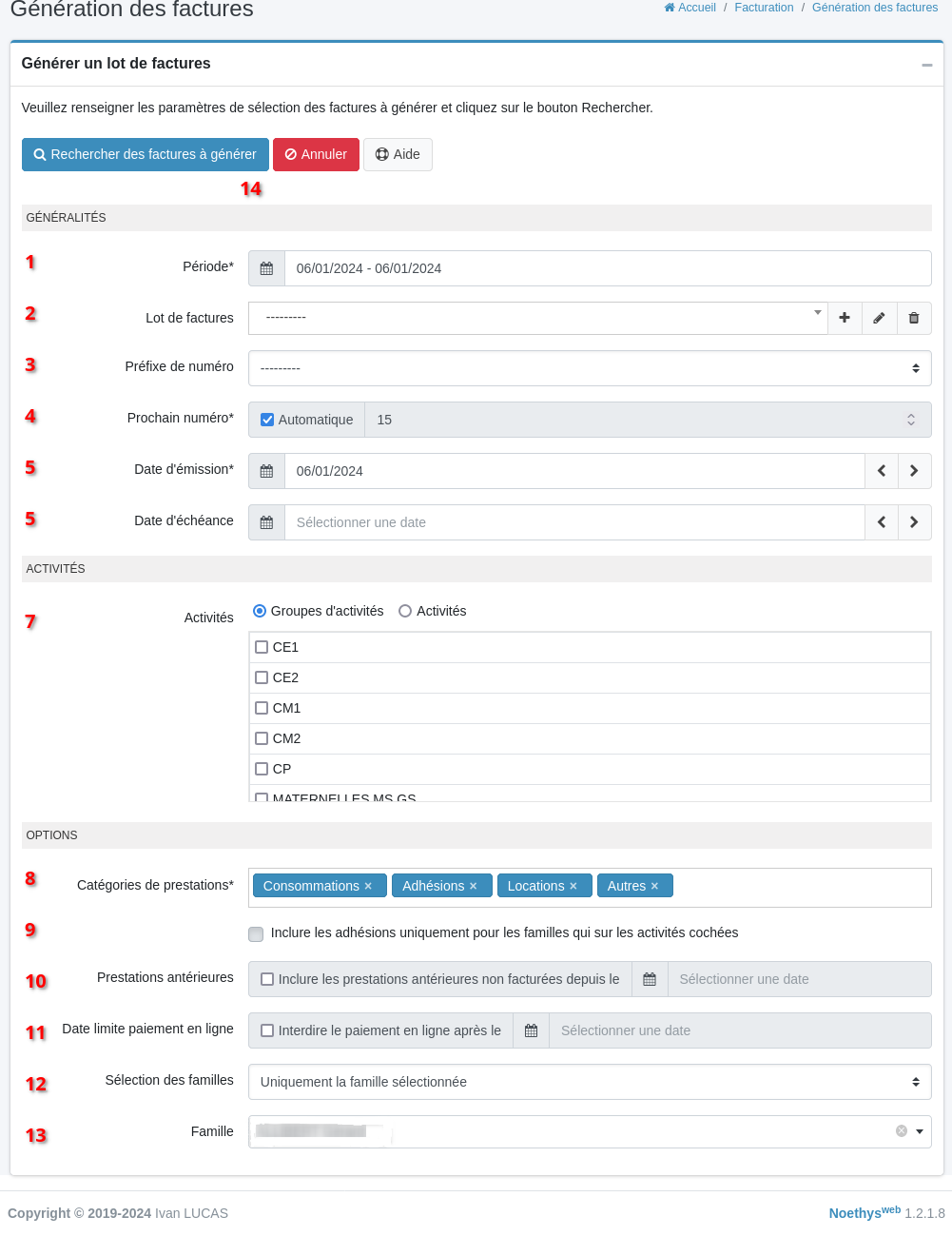Open the Préfixe de numéro dropdown
The width and height of the screenshot is (952, 1236).
[x=589, y=368]
